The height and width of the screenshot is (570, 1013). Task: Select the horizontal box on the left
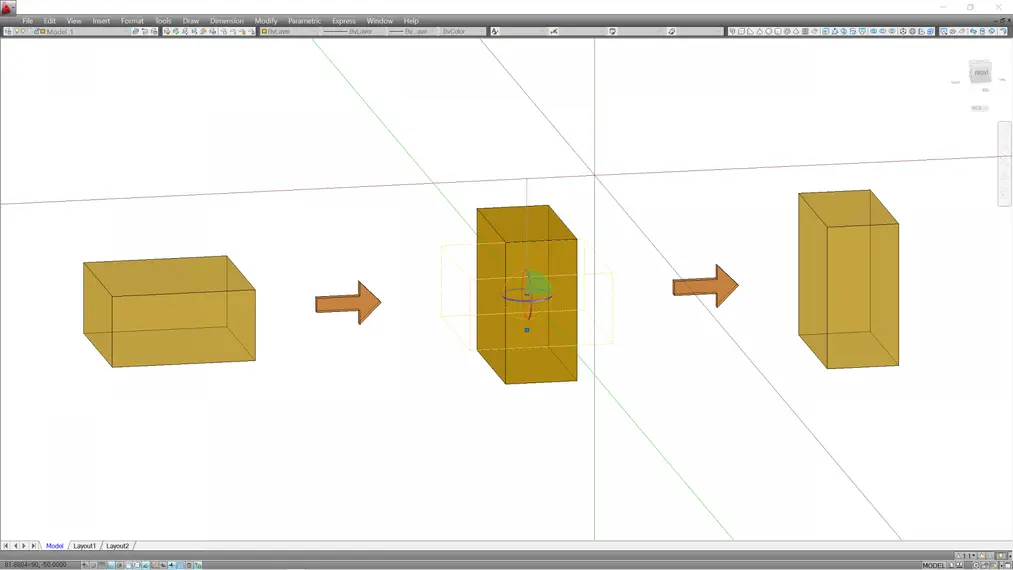click(169, 312)
